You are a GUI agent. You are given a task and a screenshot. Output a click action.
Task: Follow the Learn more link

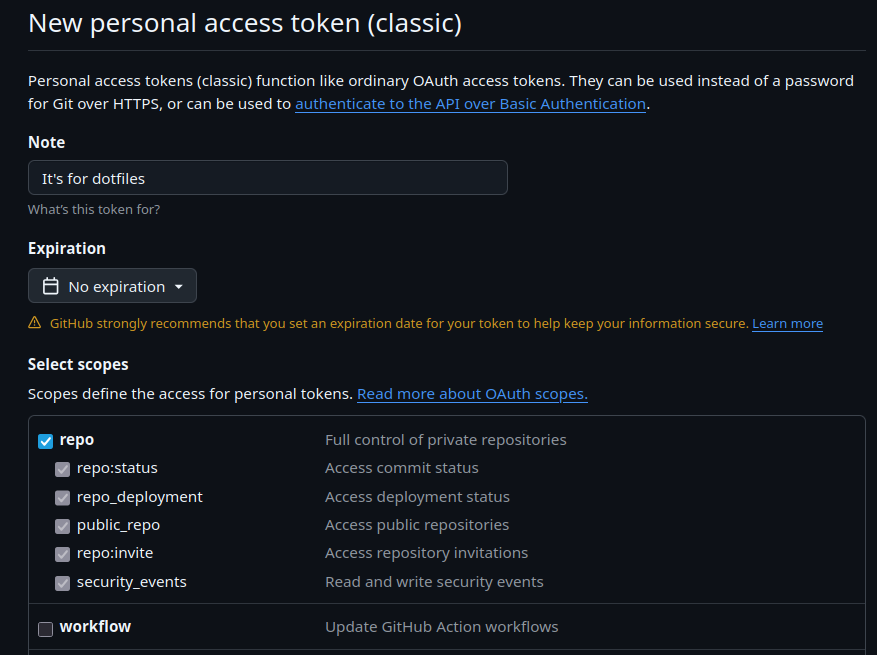click(x=787, y=324)
